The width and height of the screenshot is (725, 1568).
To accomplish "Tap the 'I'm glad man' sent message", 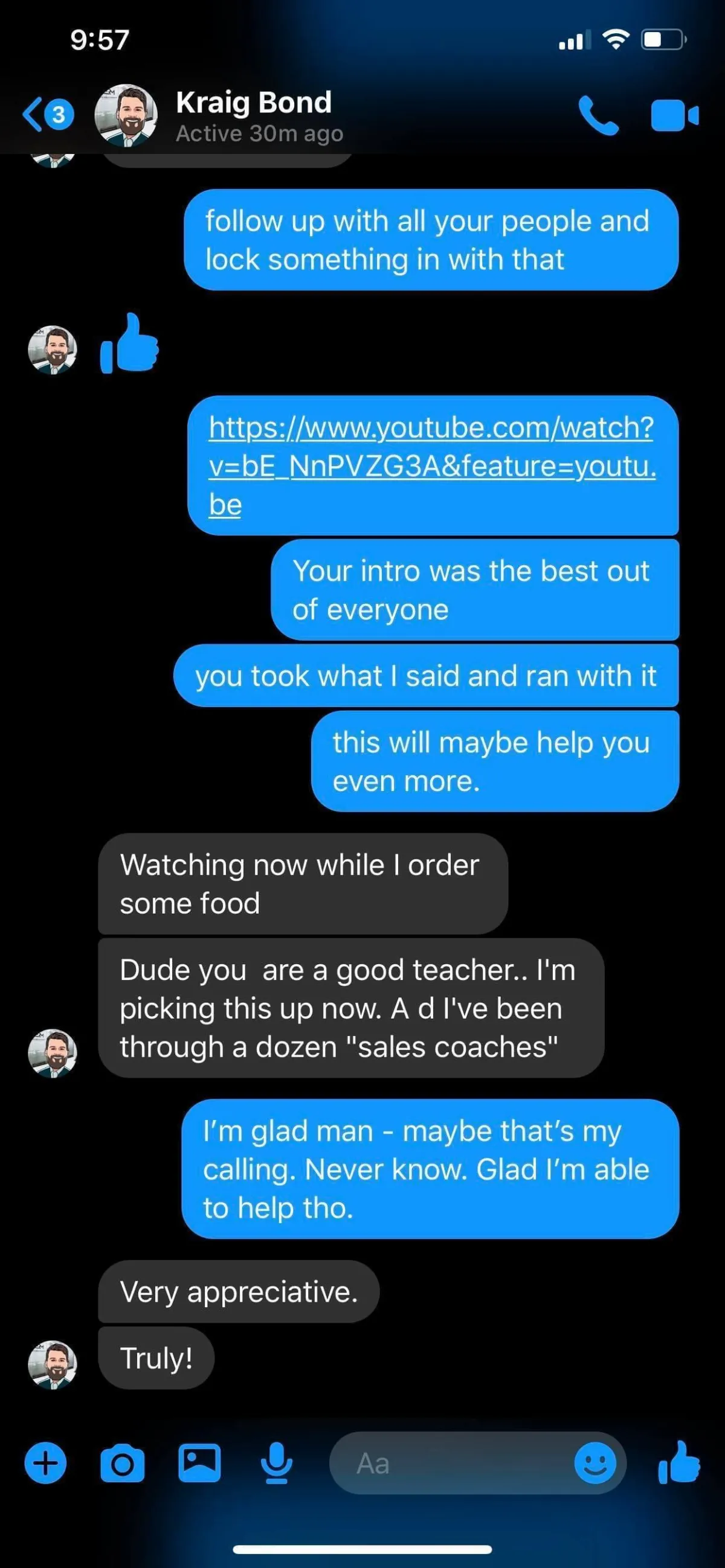I will tap(430, 1169).
